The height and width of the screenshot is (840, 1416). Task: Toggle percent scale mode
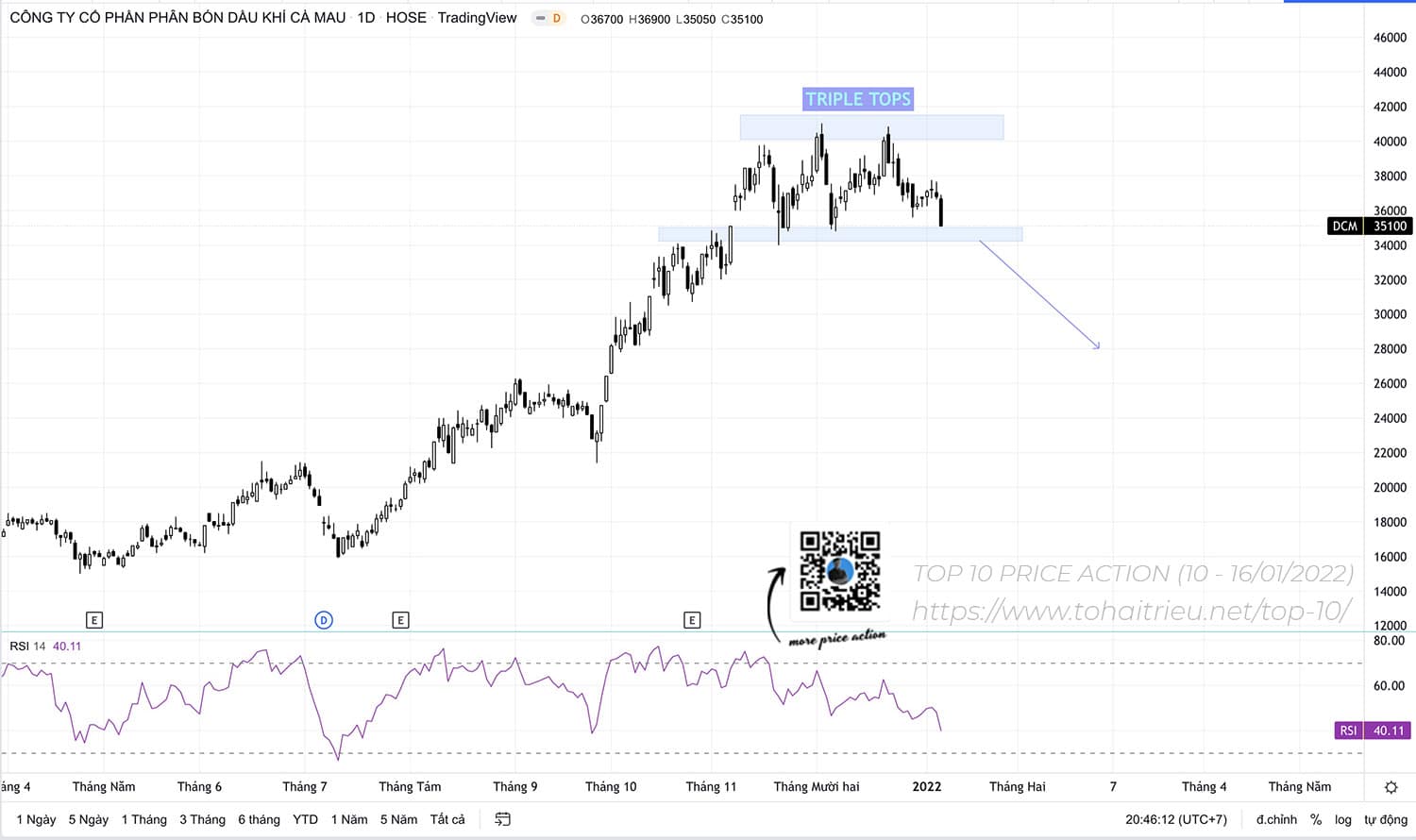1316,819
